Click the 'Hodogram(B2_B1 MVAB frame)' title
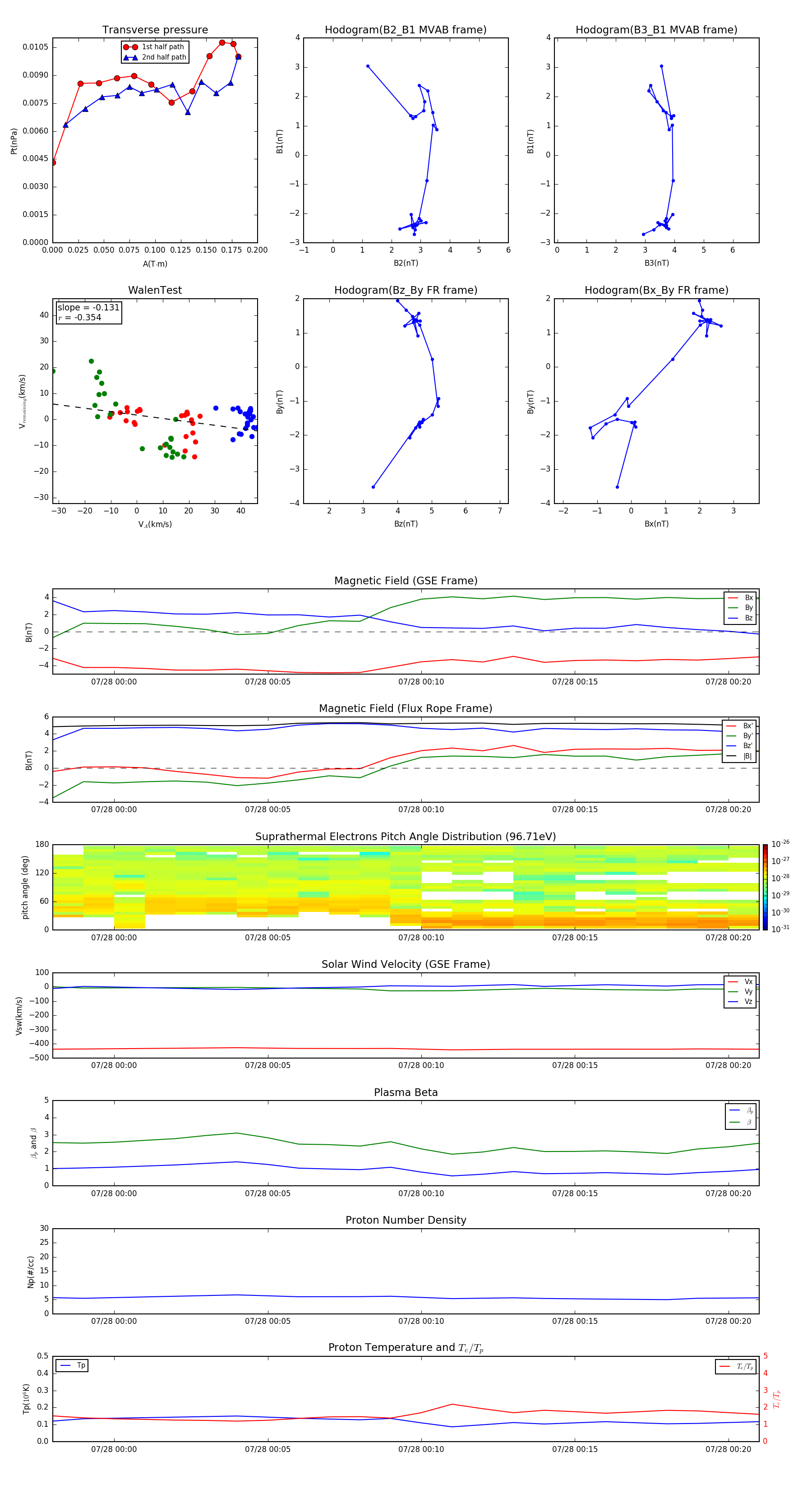This screenshot has height=1489, width=812. (406, 30)
